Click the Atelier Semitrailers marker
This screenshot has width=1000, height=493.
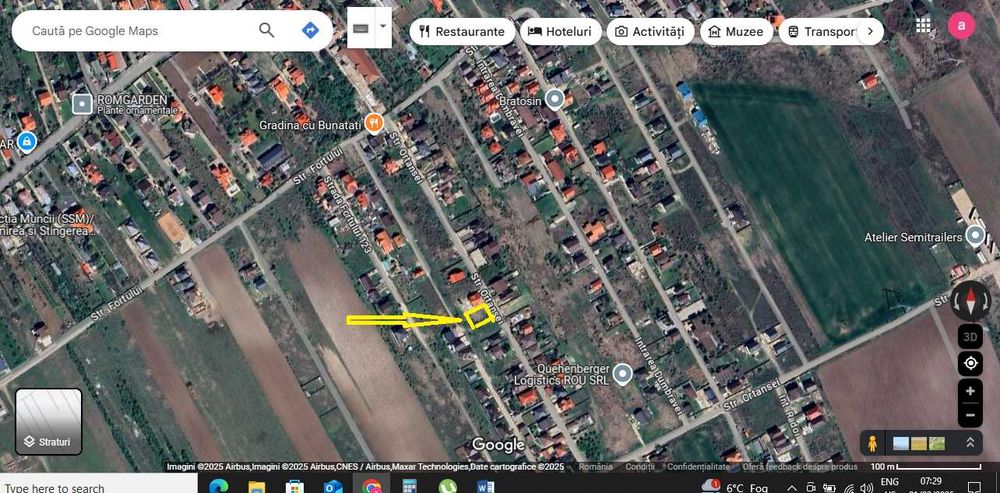974,237
